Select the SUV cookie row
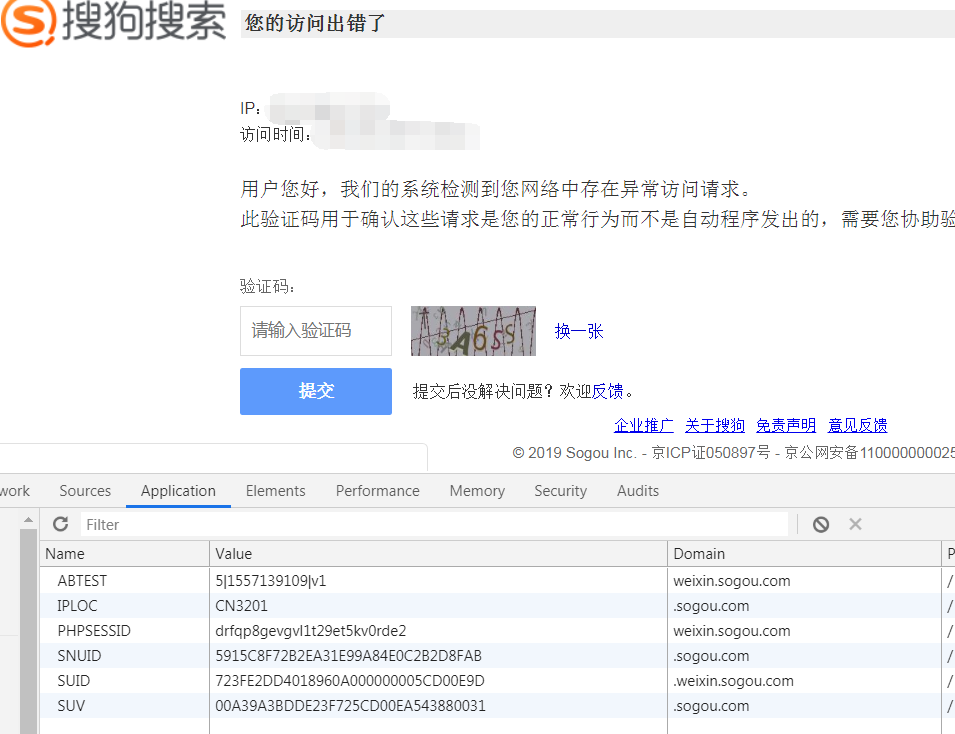The height and width of the screenshot is (734, 955). [498, 706]
